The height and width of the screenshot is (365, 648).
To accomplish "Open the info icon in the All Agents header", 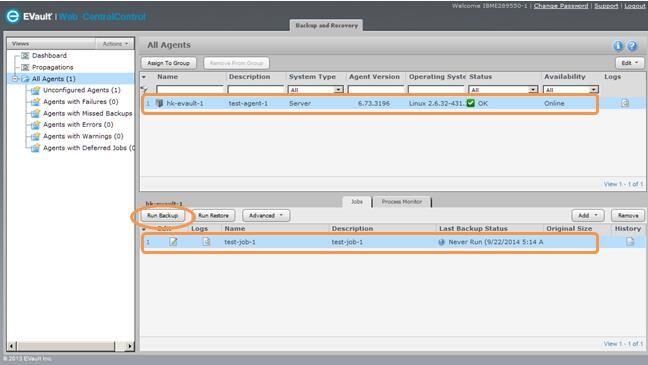I will click(x=618, y=46).
